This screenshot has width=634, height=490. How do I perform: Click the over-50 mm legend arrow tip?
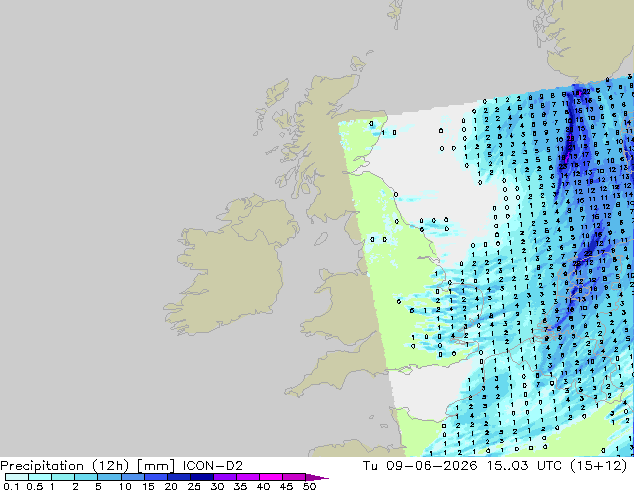coord(317,477)
